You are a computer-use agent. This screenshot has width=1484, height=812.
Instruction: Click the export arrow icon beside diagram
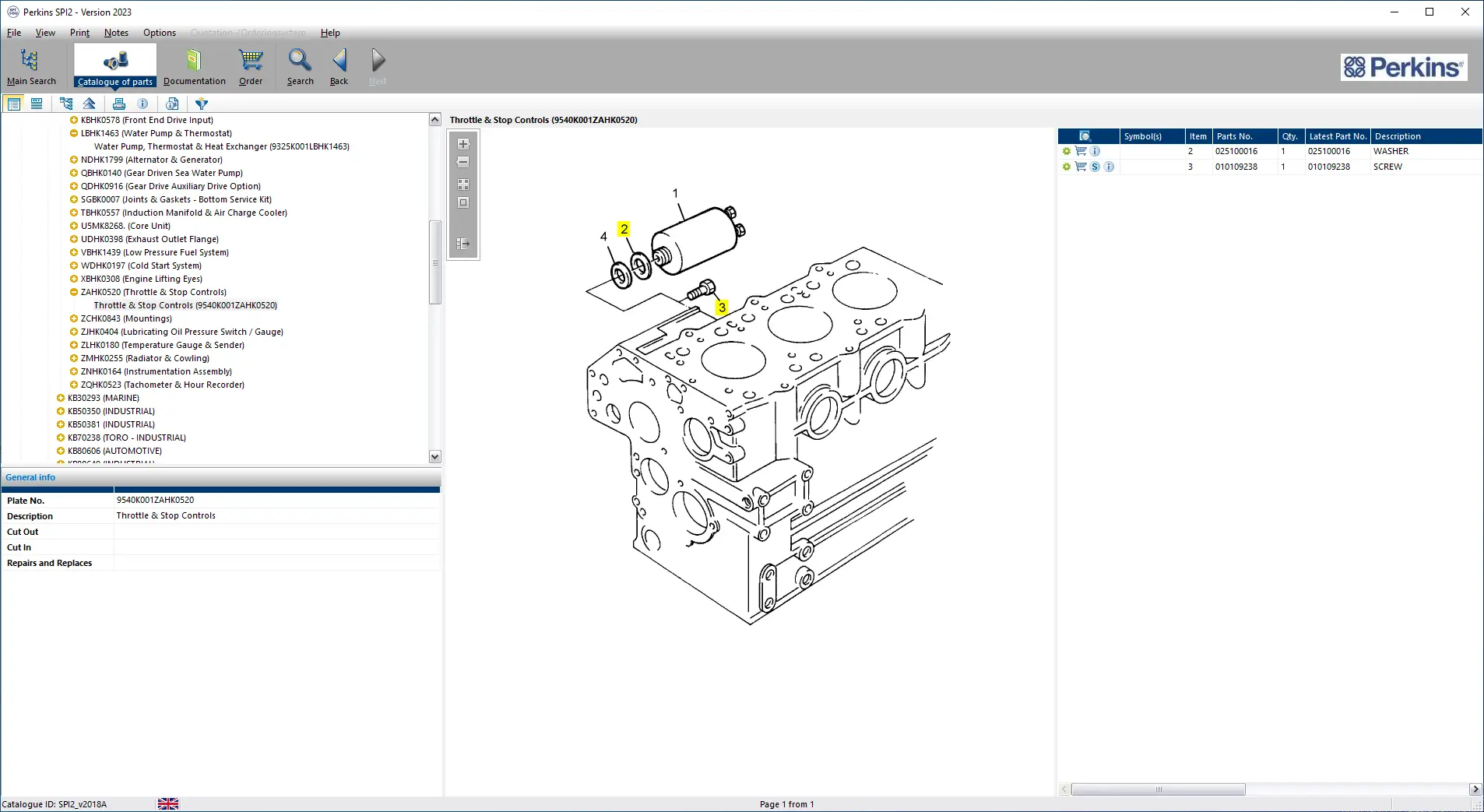coord(463,244)
